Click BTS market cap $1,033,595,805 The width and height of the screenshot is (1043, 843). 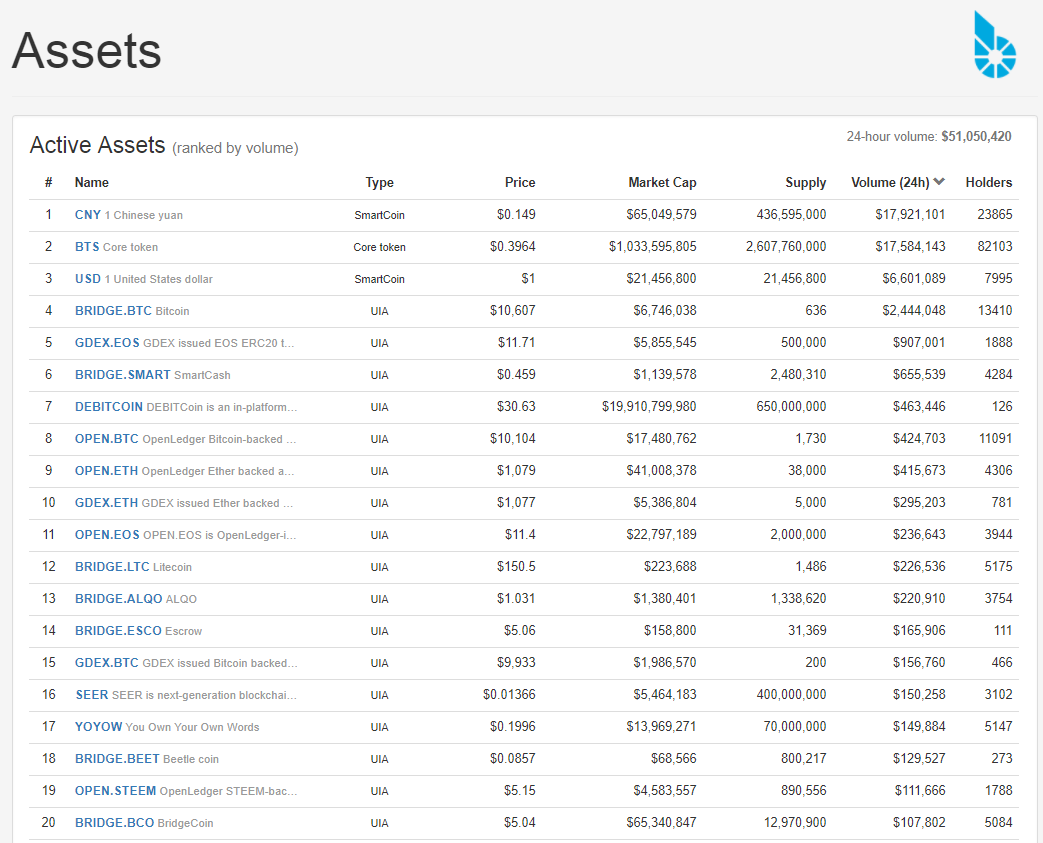point(653,246)
